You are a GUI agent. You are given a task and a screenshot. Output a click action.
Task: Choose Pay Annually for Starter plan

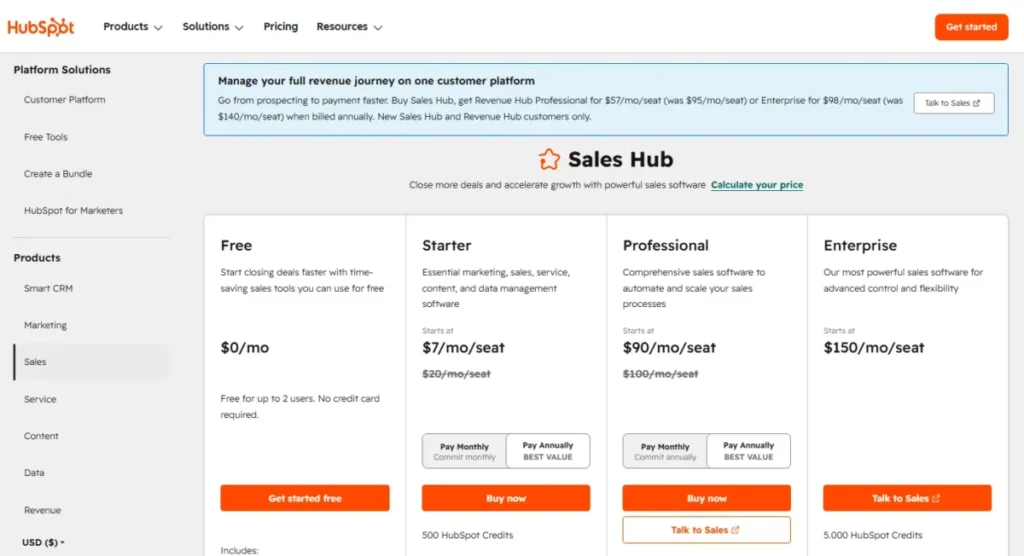[548, 451]
